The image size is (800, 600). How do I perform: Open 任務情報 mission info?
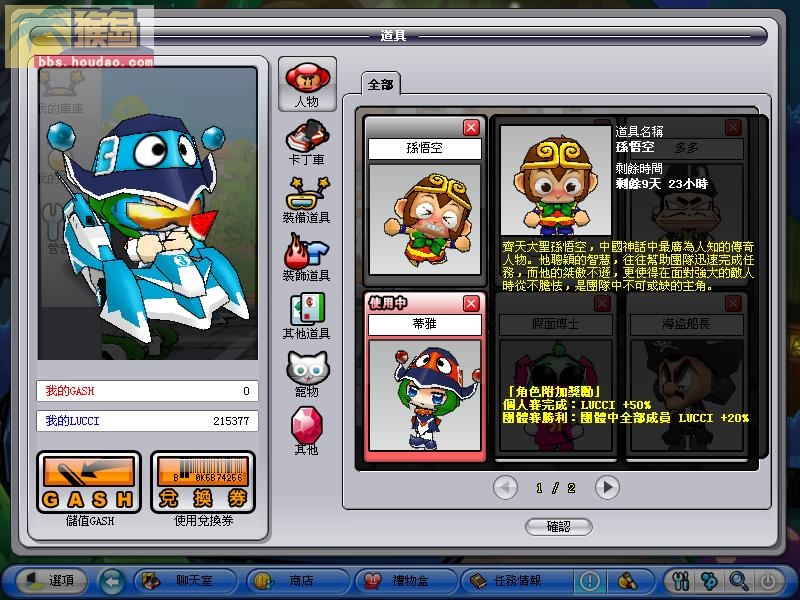(515, 581)
